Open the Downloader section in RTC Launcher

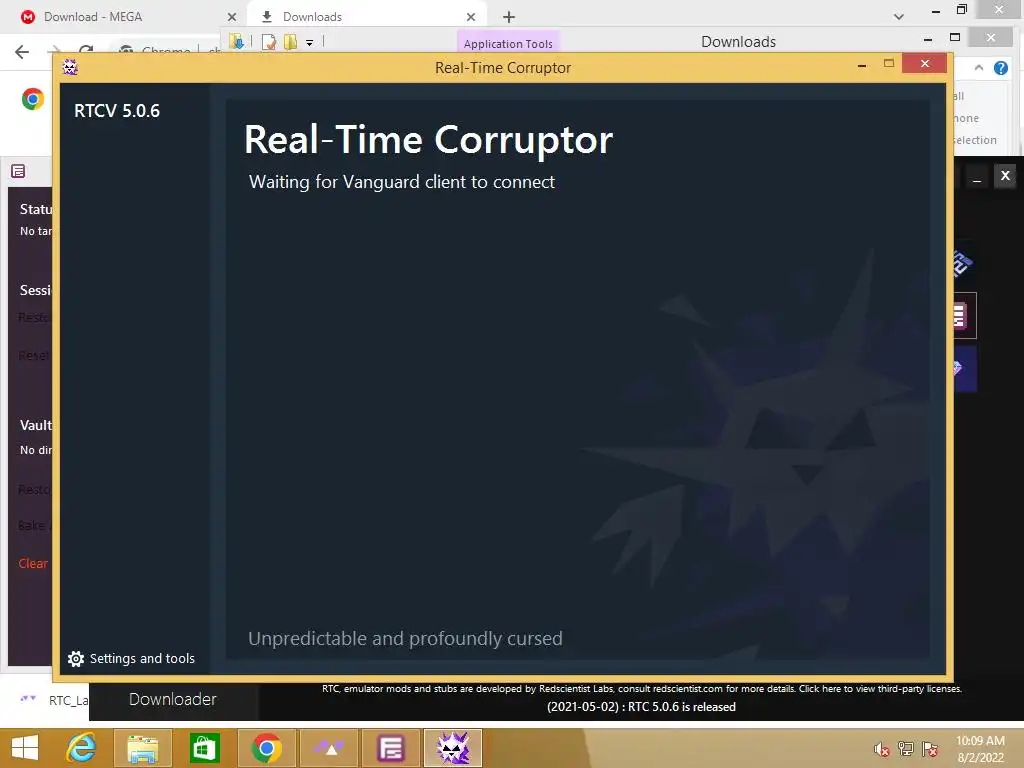click(172, 699)
